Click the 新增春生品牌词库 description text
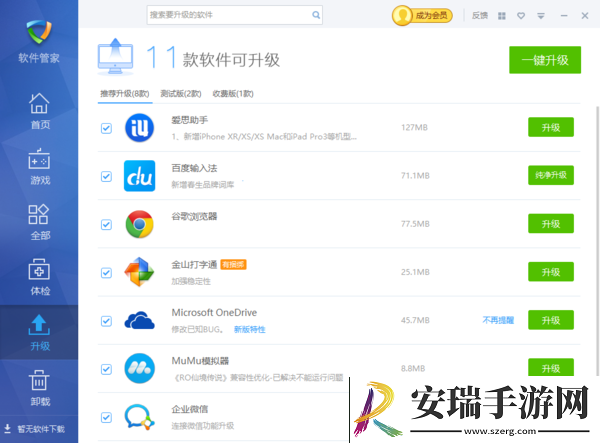 (x=202, y=185)
